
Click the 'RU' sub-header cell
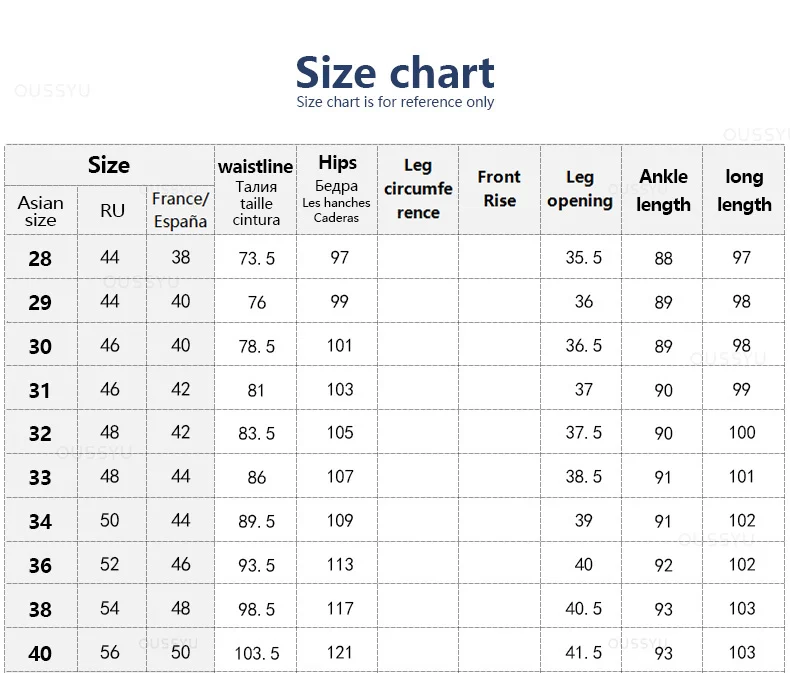[x=112, y=211]
